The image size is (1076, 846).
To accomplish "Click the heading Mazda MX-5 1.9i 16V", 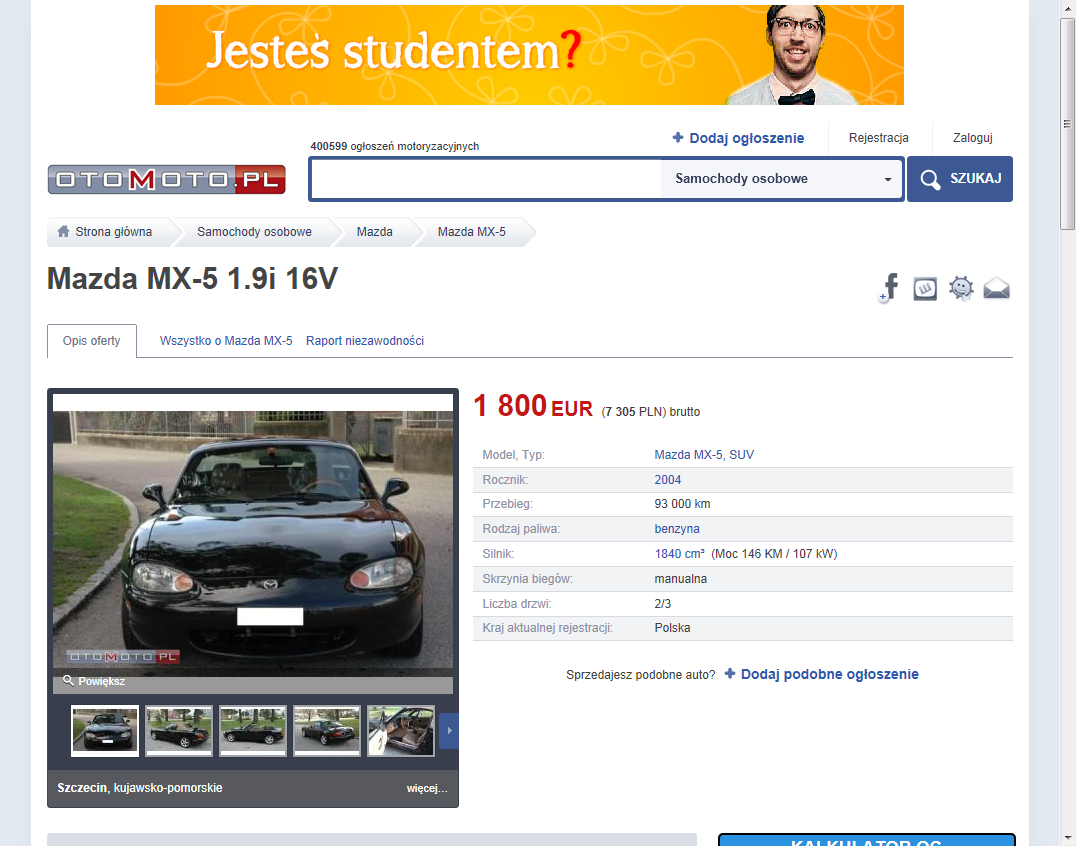I will pyautogui.click(x=193, y=279).
